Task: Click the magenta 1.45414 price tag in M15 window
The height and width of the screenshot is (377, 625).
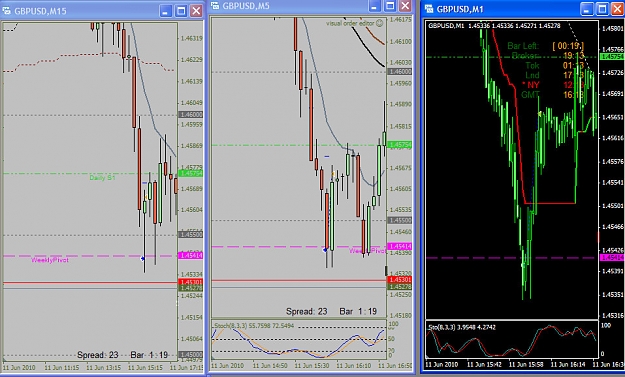Action: (x=191, y=255)
